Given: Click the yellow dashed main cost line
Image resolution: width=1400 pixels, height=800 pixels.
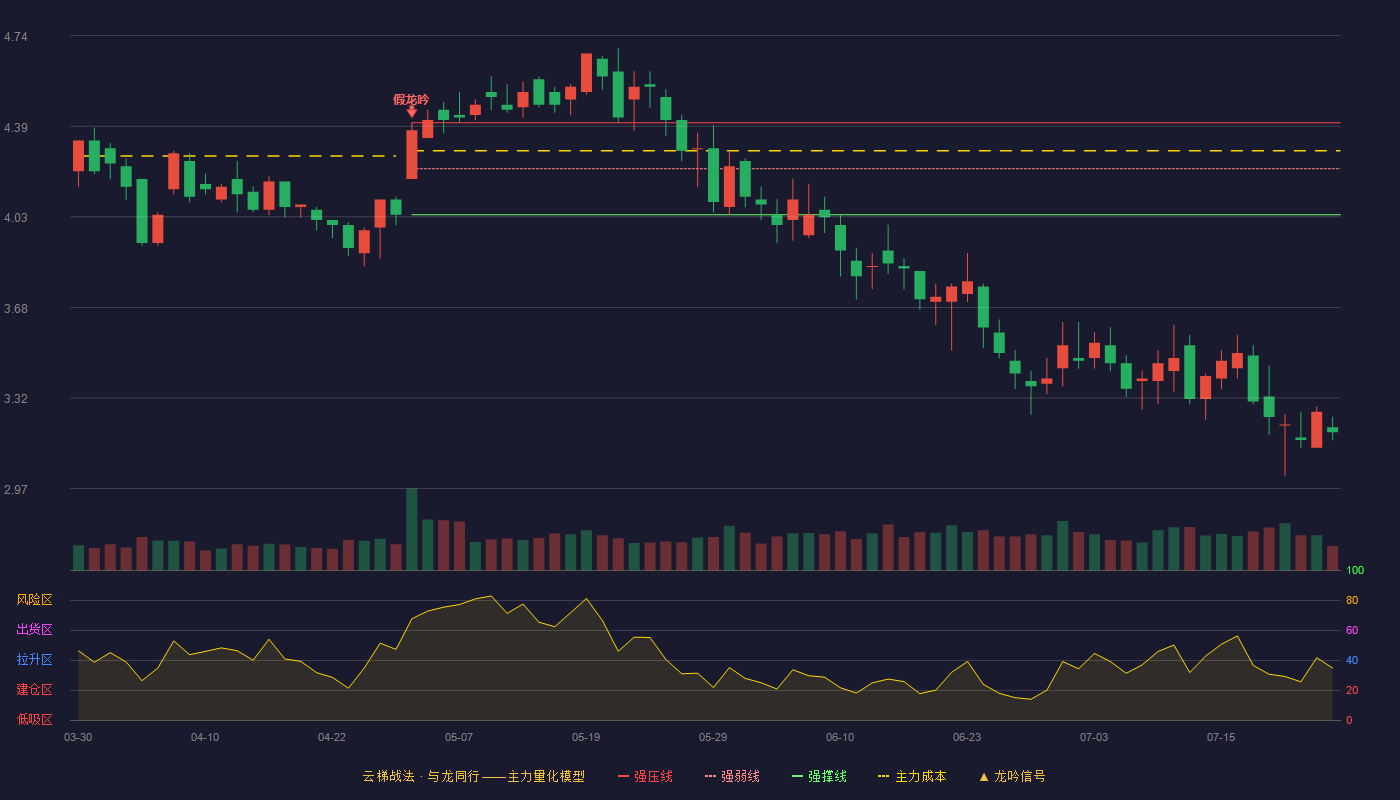Looking at the screenshot, I should click(875, 151).
